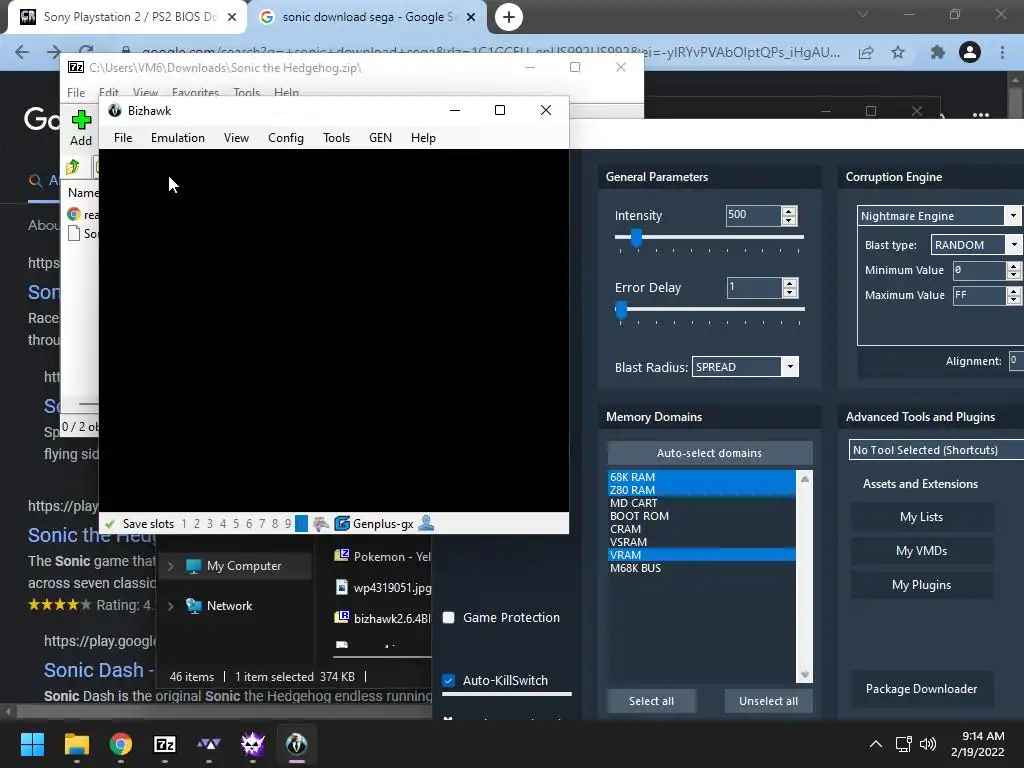This screenshot has width=1024, height=768.
Task: Open Package Downloader
Action: click(921, 689)
